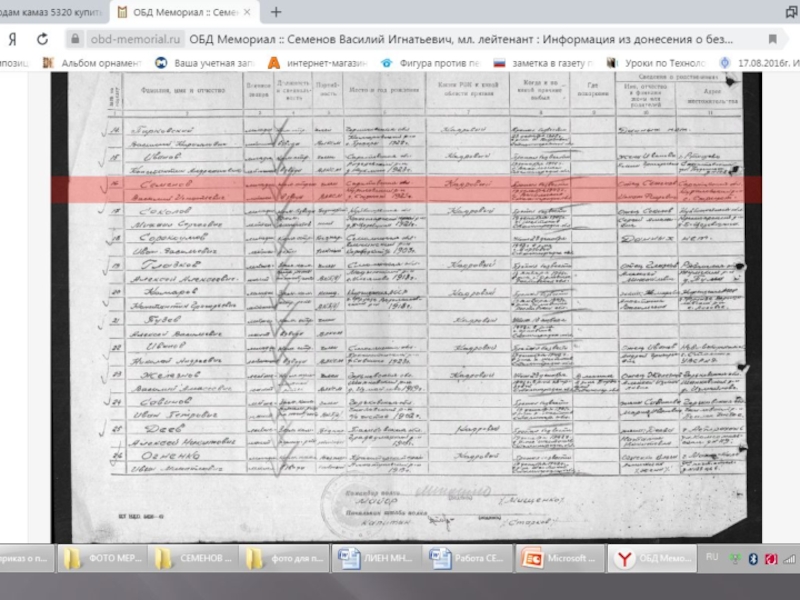Image resolution: width=800 pixels, height=600 pixels.
Task: Open the Ваша учетная зап bookmark
Action: 205,63
